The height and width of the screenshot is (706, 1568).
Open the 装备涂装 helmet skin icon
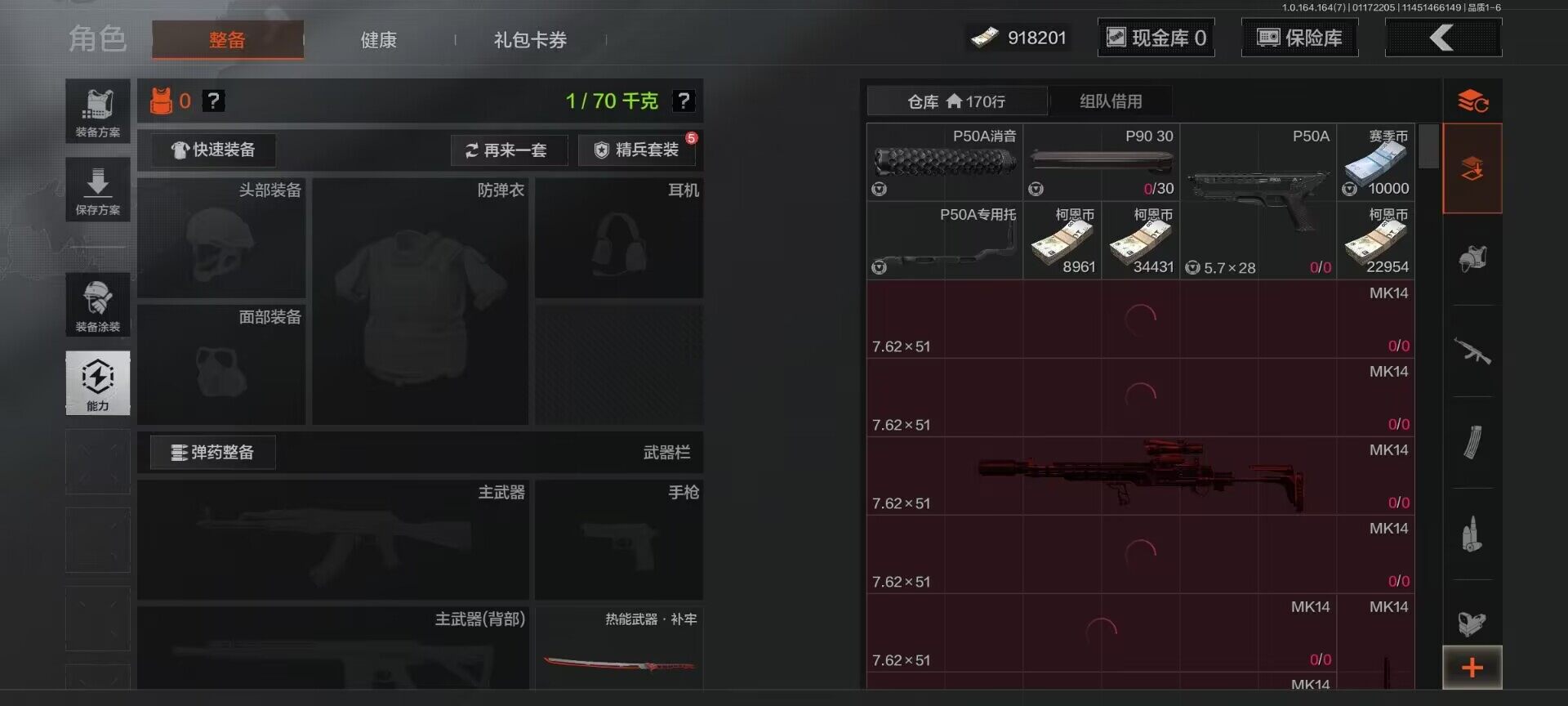(98, 305)
